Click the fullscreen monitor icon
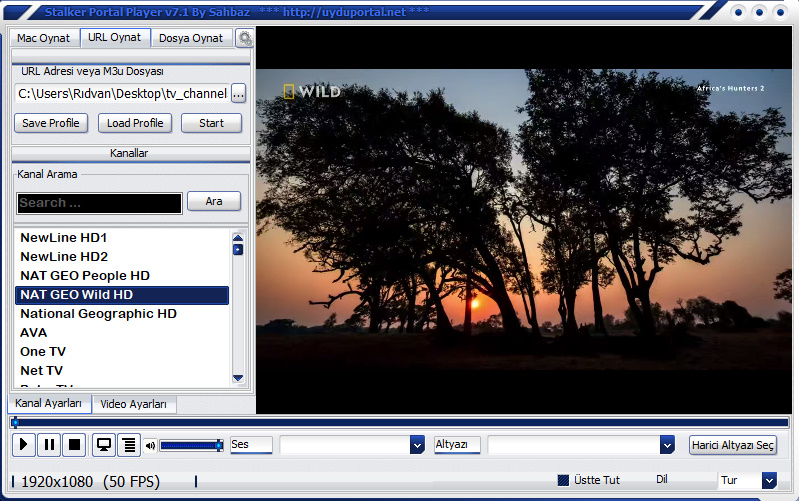This screenshot has width=799, height=501. 104,445
